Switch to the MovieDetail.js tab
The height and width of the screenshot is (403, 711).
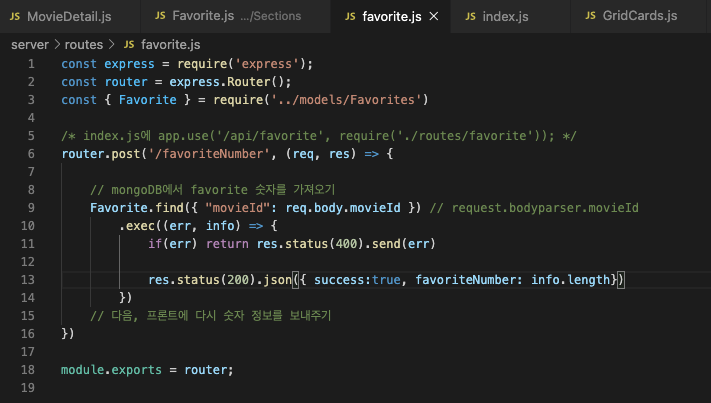pyautogui.click(x=70, y=16)
